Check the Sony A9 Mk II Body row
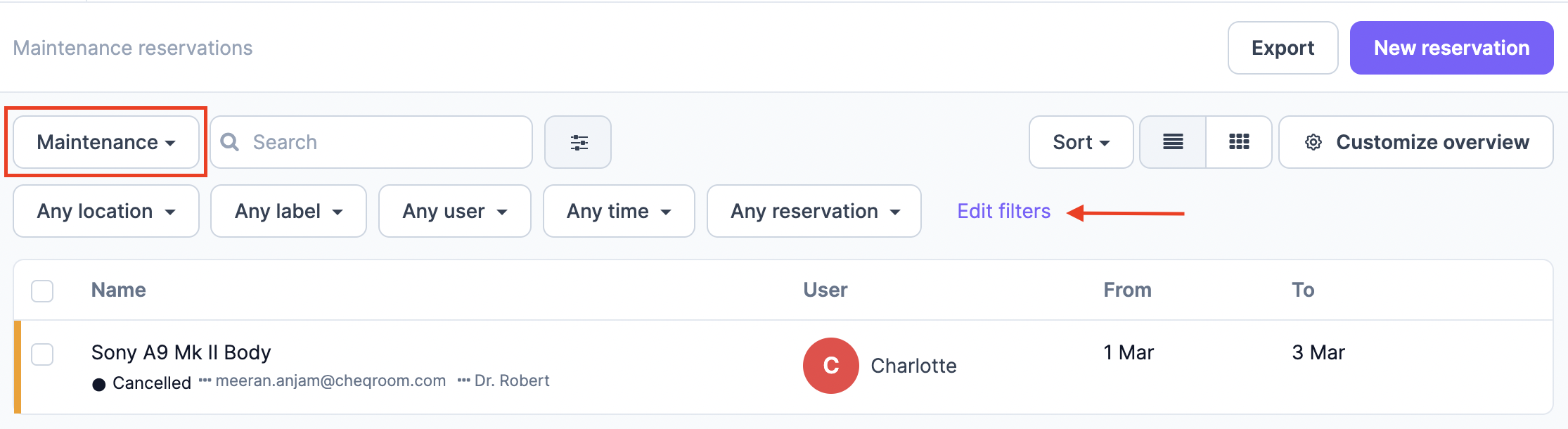The image size is (1568, 429). pos(42,354)
